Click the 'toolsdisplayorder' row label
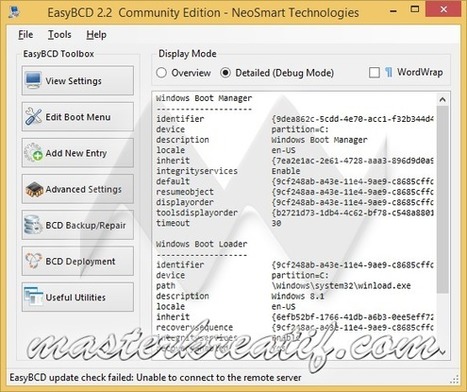This screenshot has width=467, height=392. pos(197,213)
